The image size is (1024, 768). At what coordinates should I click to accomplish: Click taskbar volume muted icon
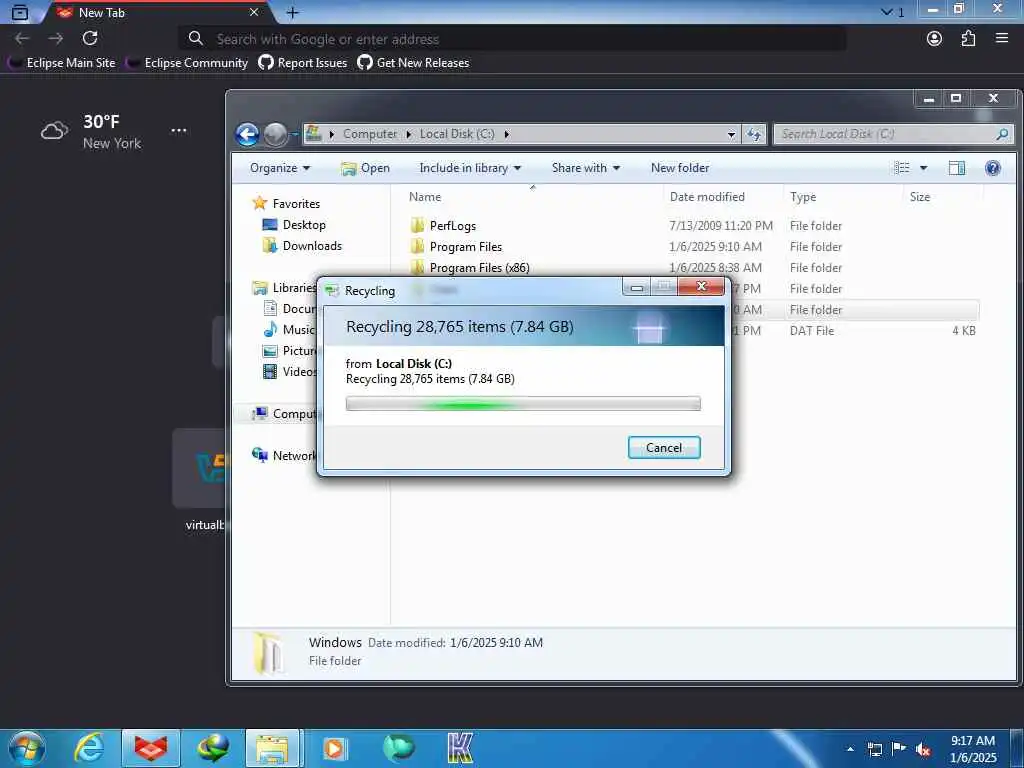(923, 750)
